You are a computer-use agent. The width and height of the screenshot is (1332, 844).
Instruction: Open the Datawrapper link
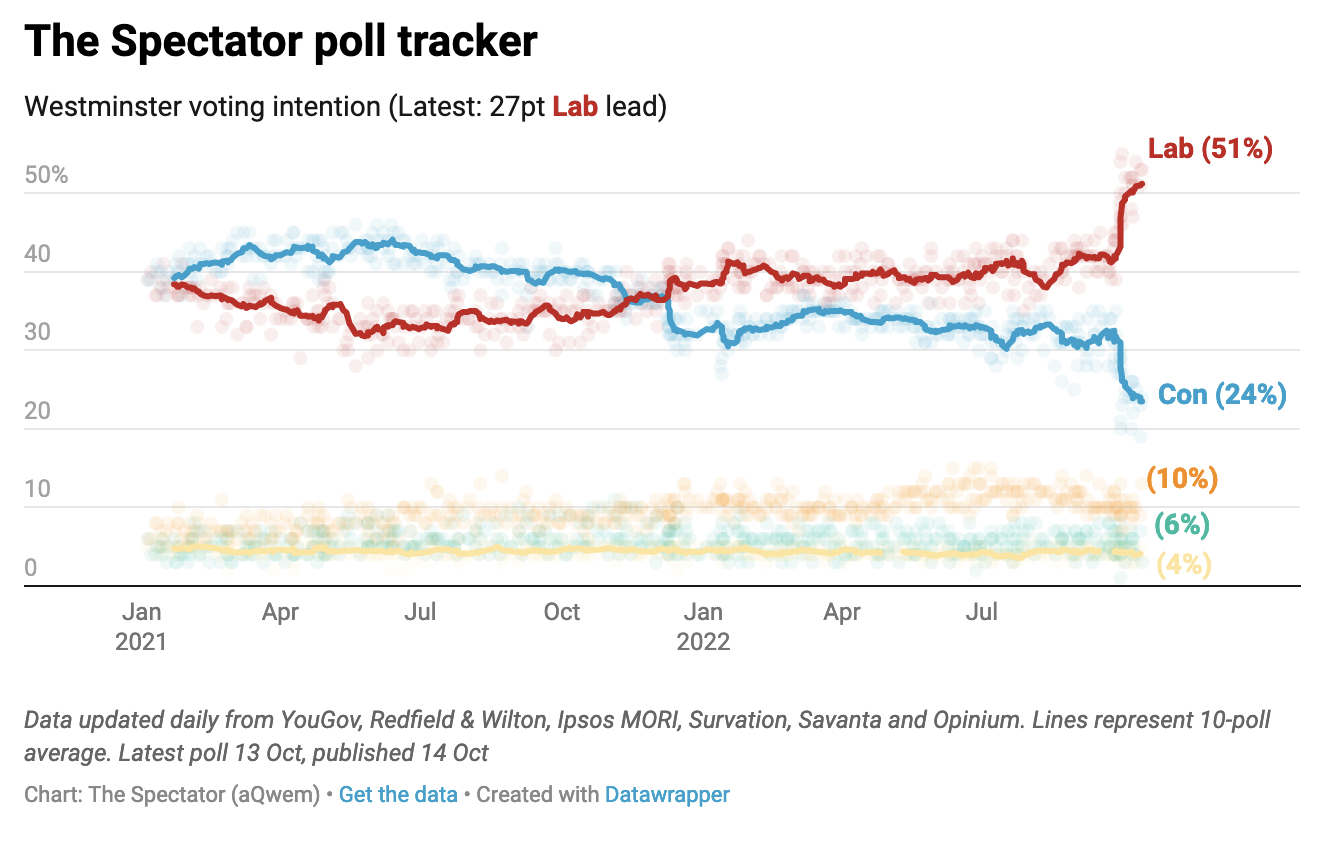667,795
